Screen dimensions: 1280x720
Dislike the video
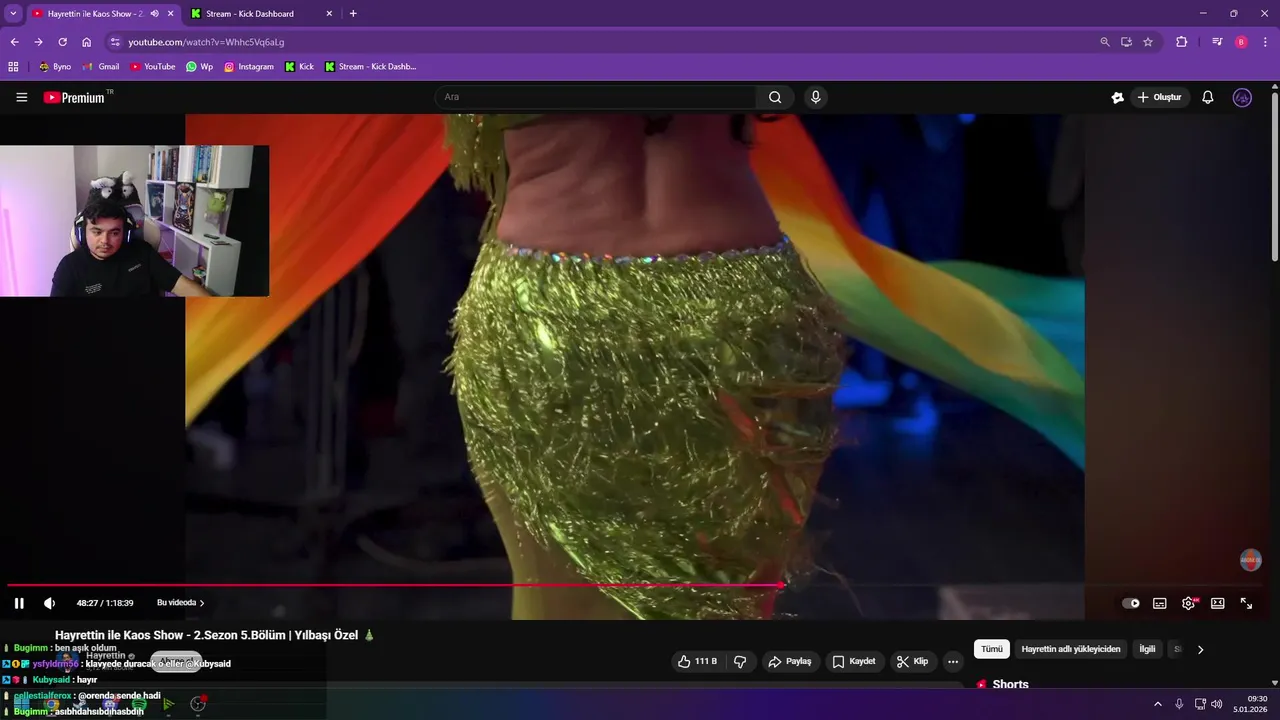pyautogui.click(x=740, y=661)
